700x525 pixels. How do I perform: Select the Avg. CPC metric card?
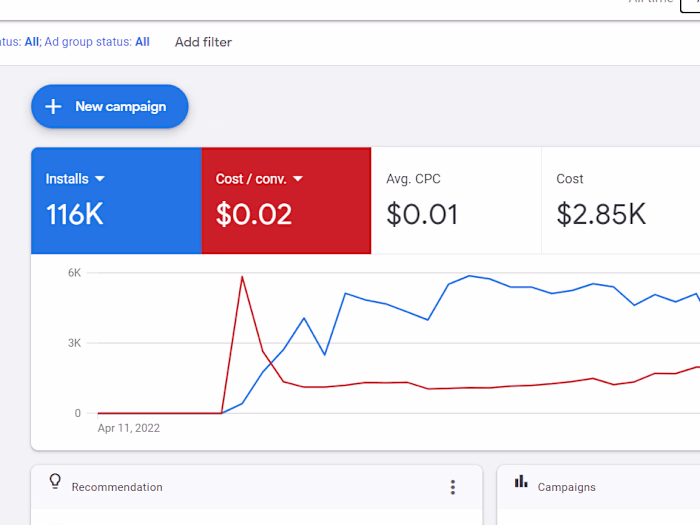click(x=455, y=199)
